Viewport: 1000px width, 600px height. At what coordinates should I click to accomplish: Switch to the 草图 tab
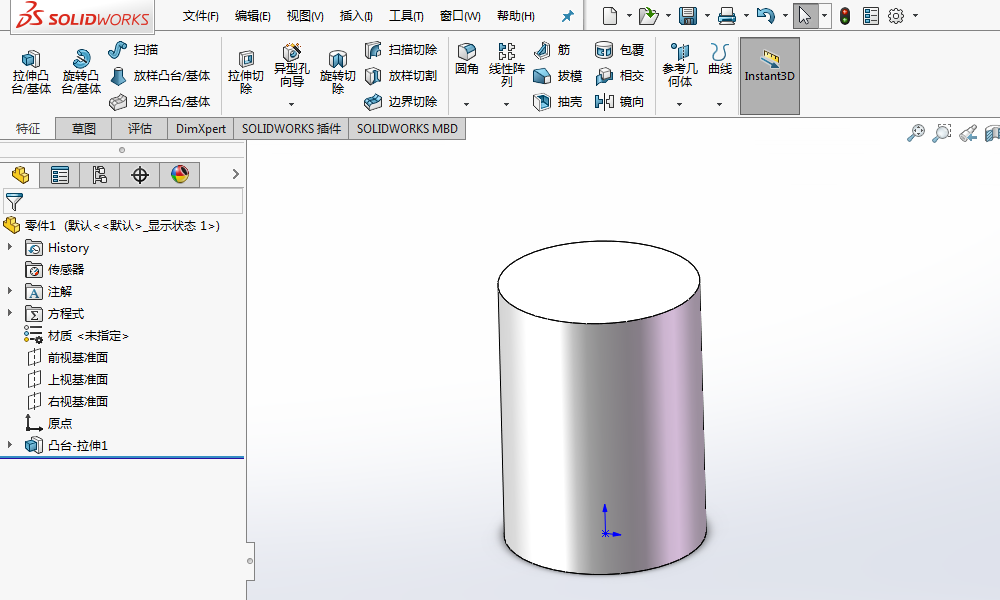(x=83, y=128)
